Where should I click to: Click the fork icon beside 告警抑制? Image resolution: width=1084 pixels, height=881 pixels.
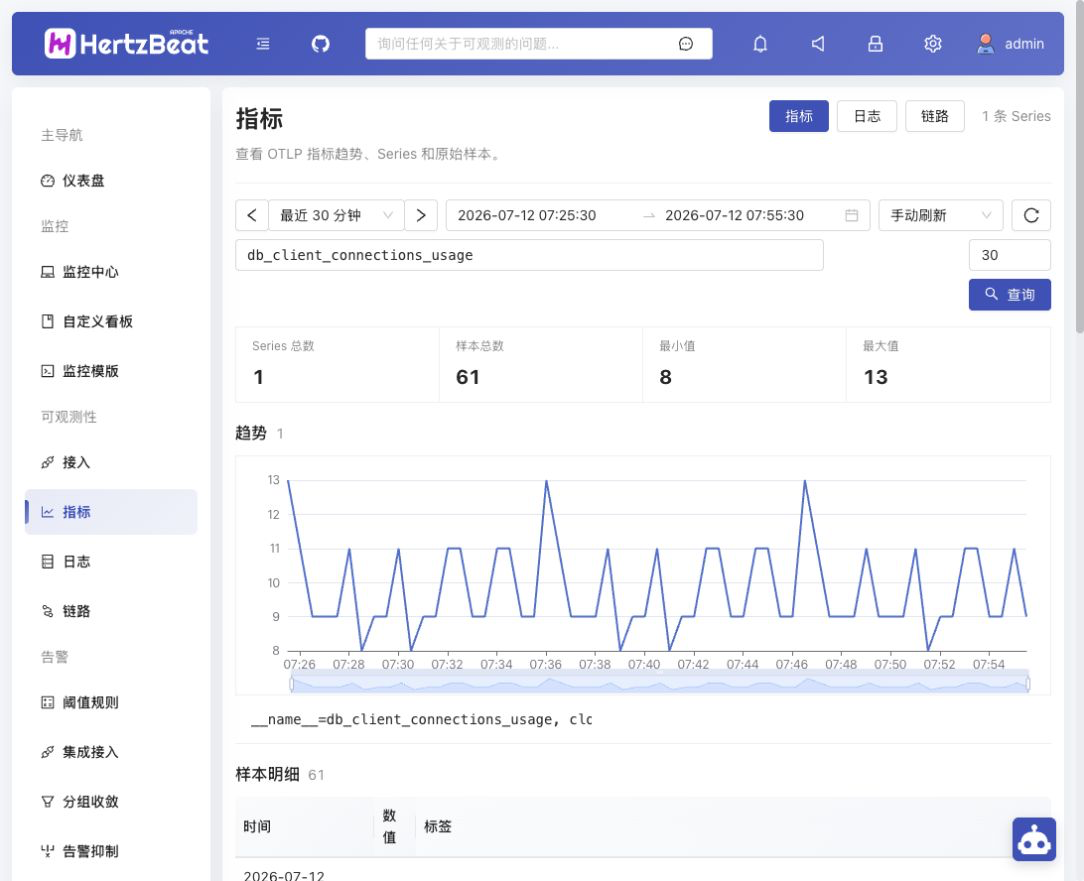click(x=47, y=851)
